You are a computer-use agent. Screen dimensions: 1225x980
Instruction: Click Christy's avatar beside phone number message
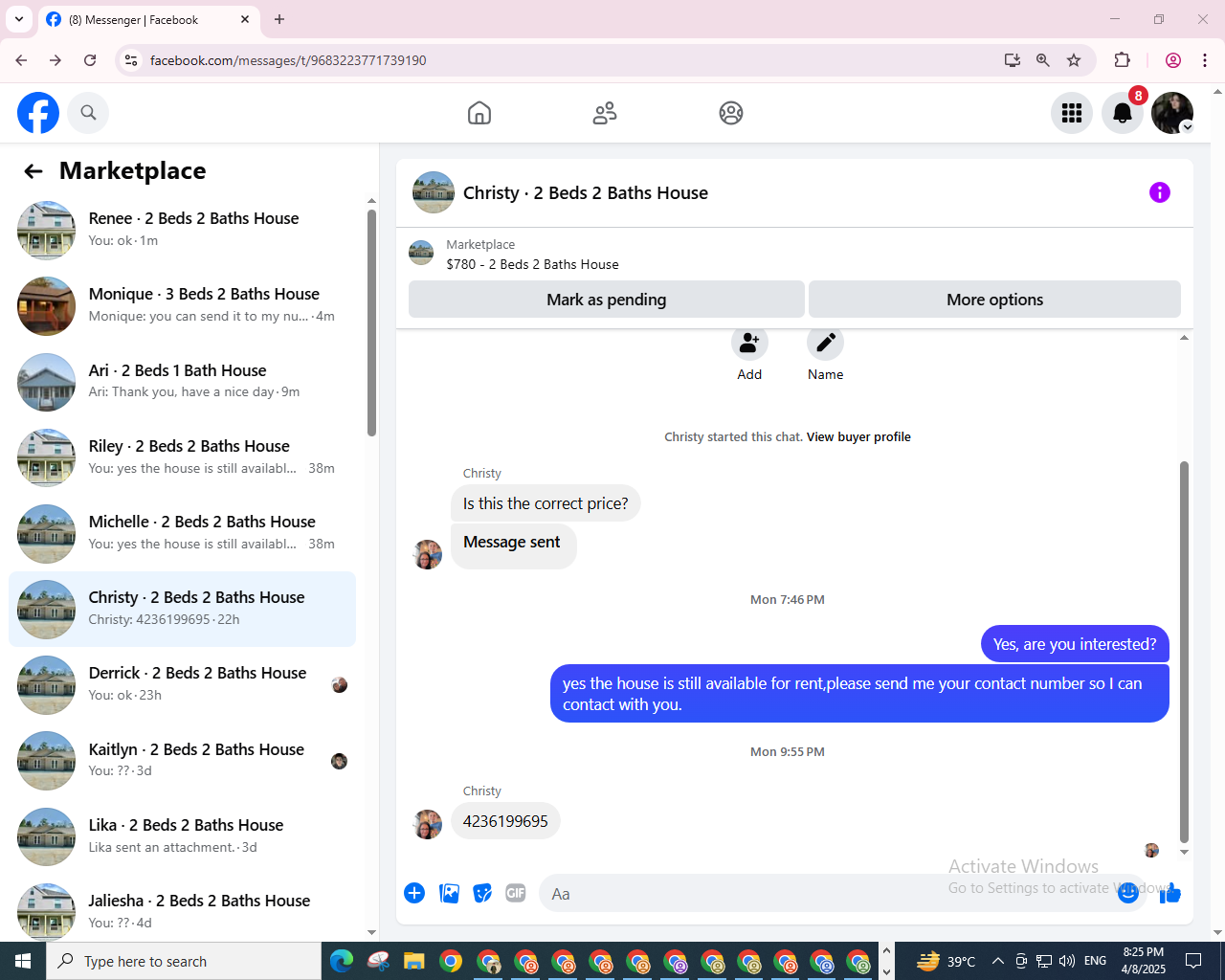pyautogui.click(x=427, y=824)
